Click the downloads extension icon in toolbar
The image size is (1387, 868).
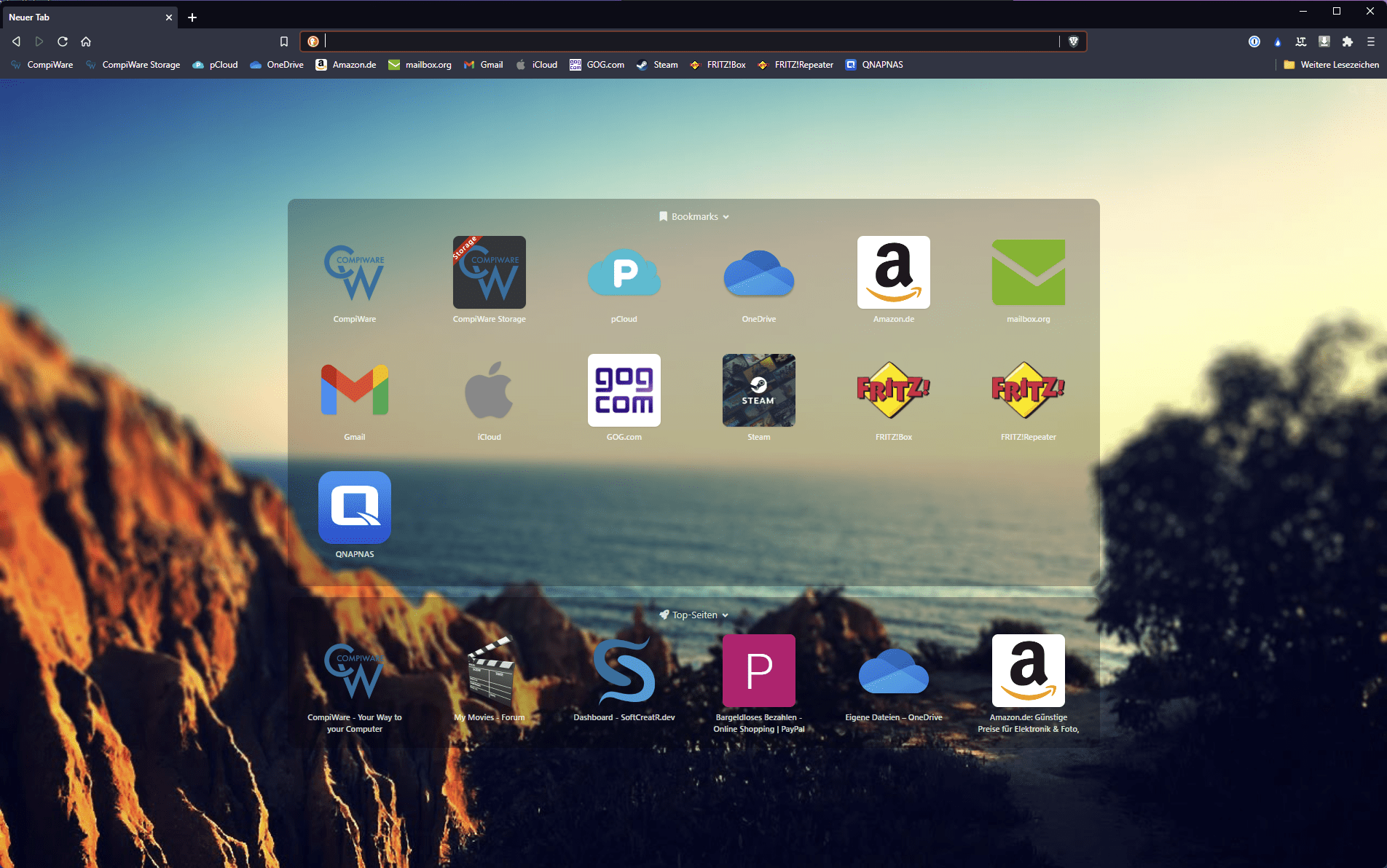(x=1324, y=42)
